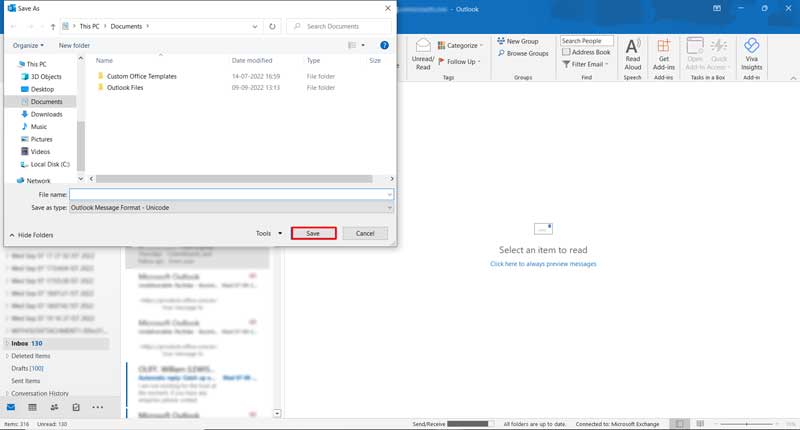
Task: Open Tasks view in Outlook navigation bar
Action: 76,407
